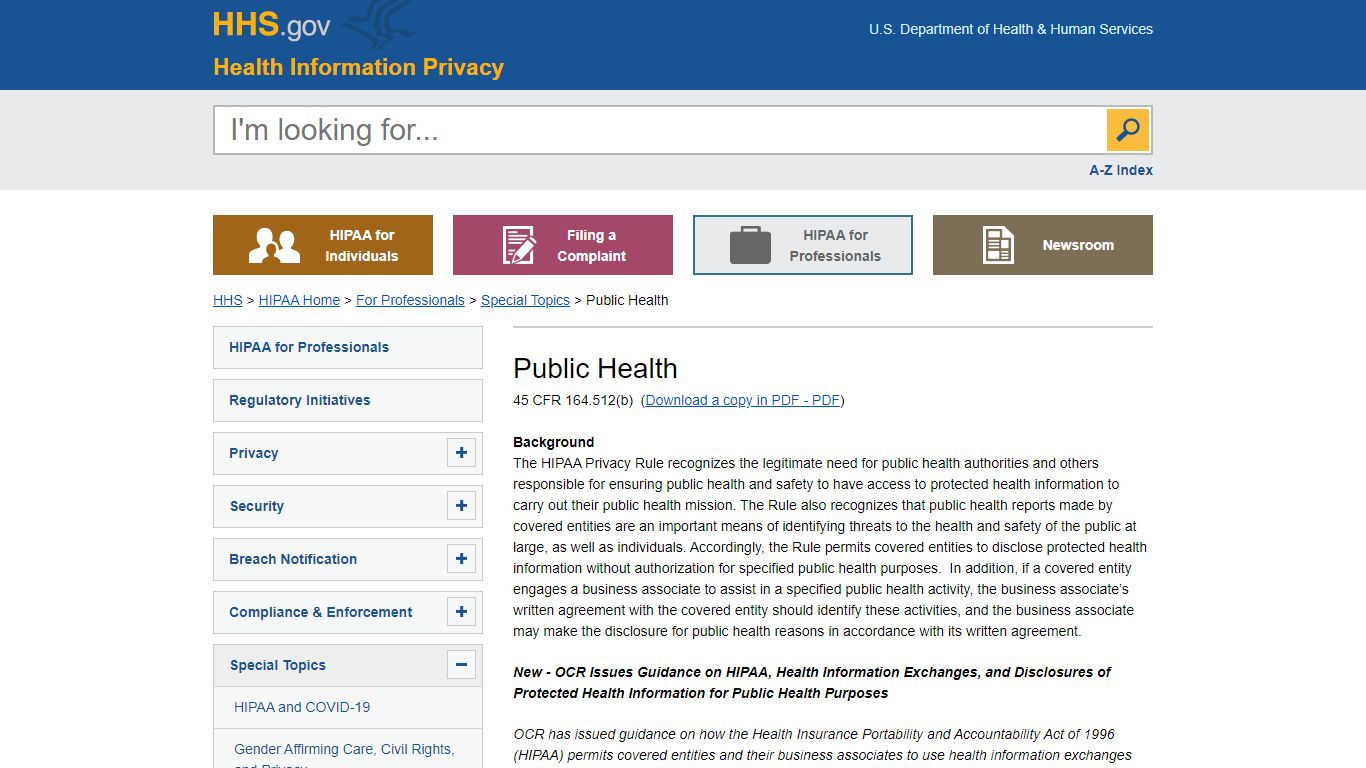Open HIPAA for Professionals sidebar item
The width and height of the screenshot is (1366, 768).
click(x=348, y=347)
